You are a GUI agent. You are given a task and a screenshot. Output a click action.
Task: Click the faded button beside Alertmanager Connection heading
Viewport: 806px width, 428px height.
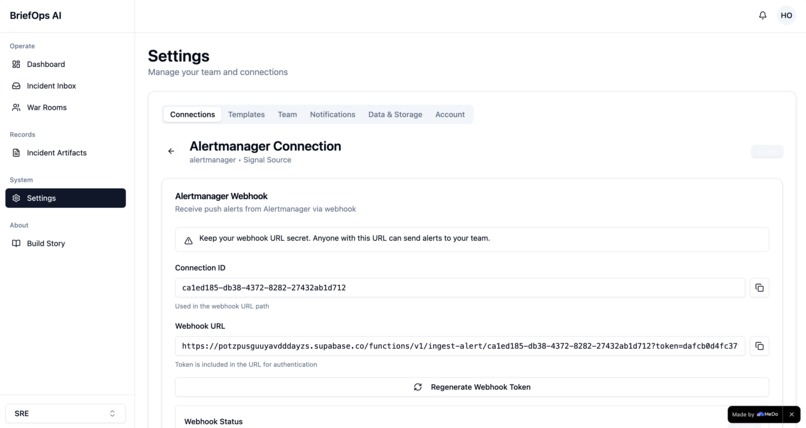(x=767, y=151)
